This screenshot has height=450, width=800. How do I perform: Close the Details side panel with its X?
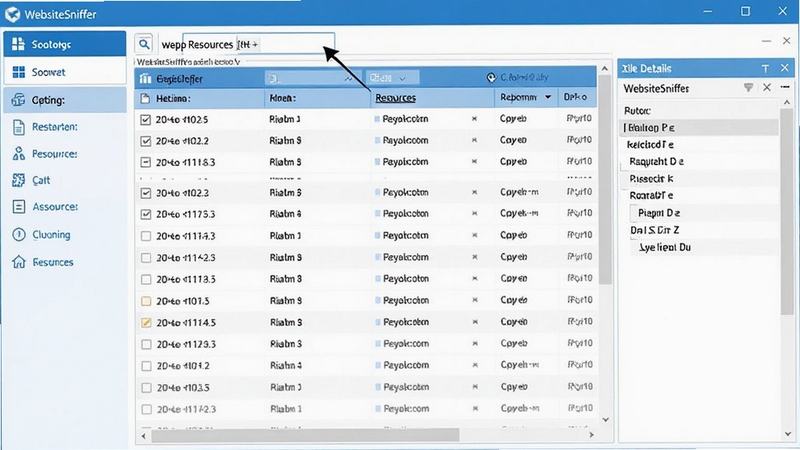pyautogui.click(x=785, y=68)
